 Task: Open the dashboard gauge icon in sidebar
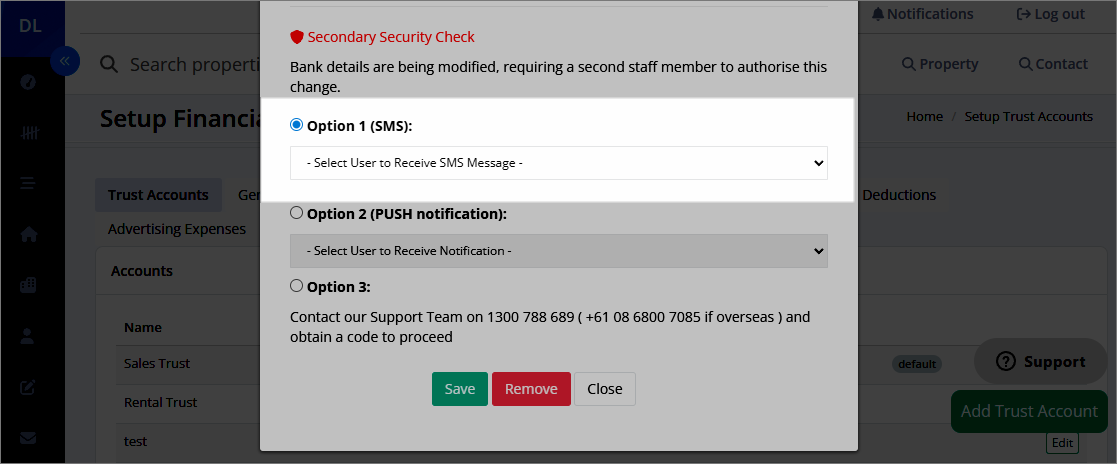click(x=28, y=82)
